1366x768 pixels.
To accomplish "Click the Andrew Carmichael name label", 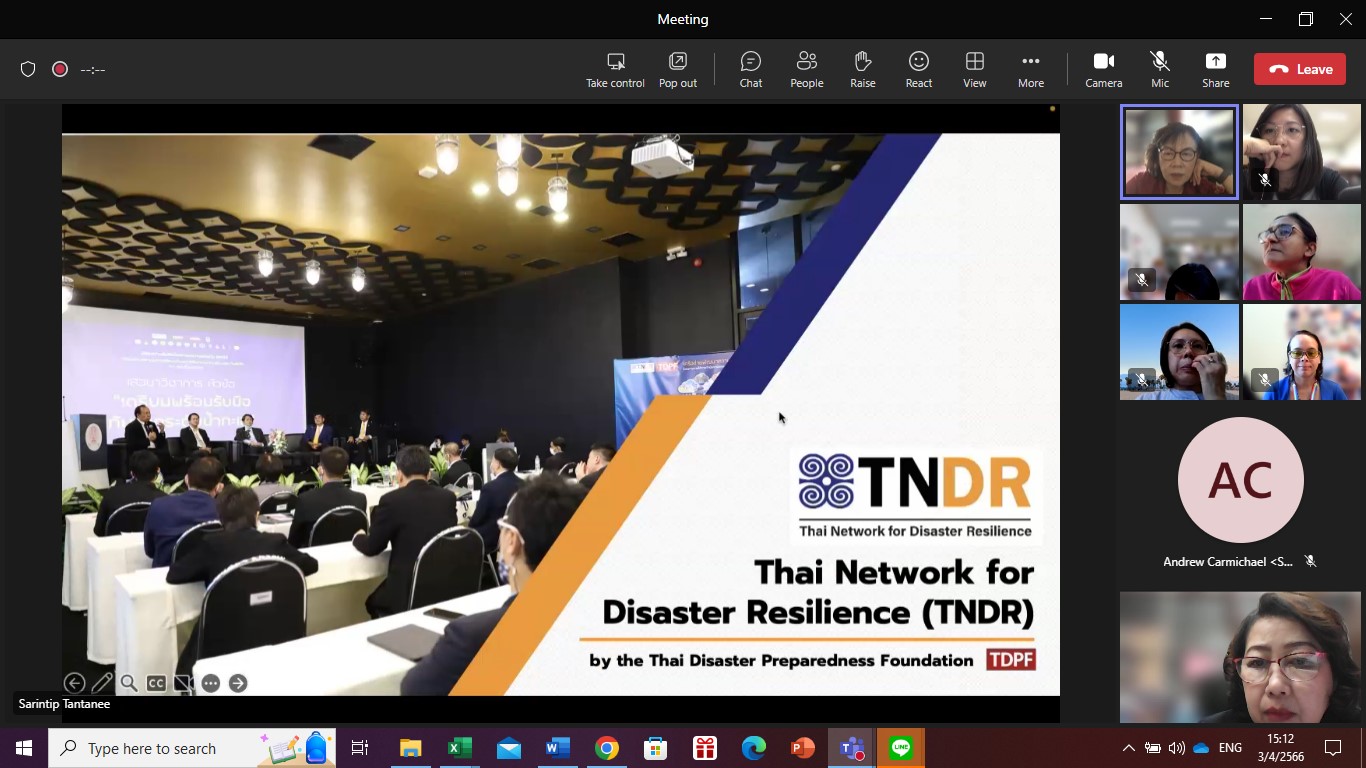I will (1228, 562).
